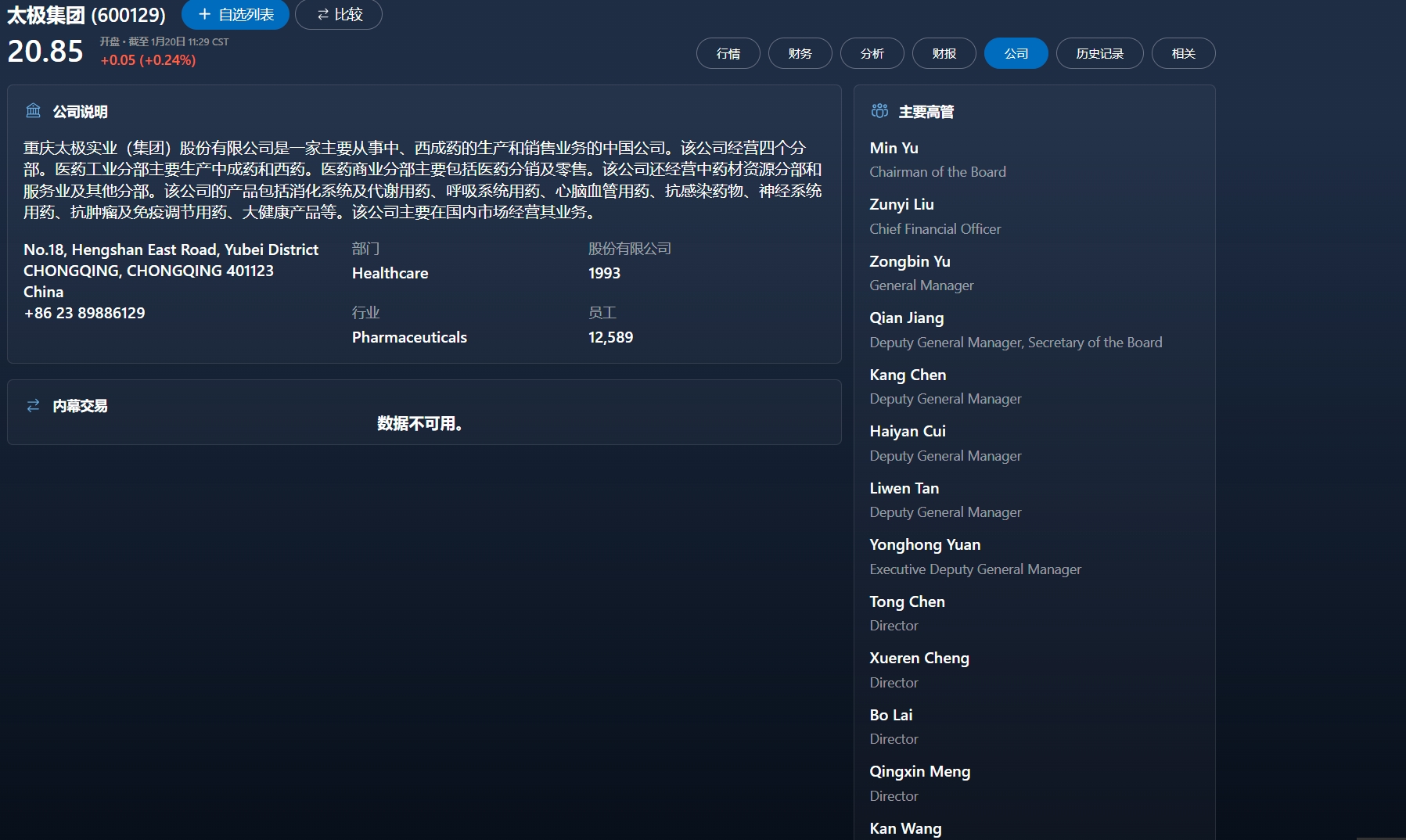The width and height of the screenshot is (1406, 840).
Task: Click the market status text 开盘 · 截至 1月20日
Action: [164, 41]
